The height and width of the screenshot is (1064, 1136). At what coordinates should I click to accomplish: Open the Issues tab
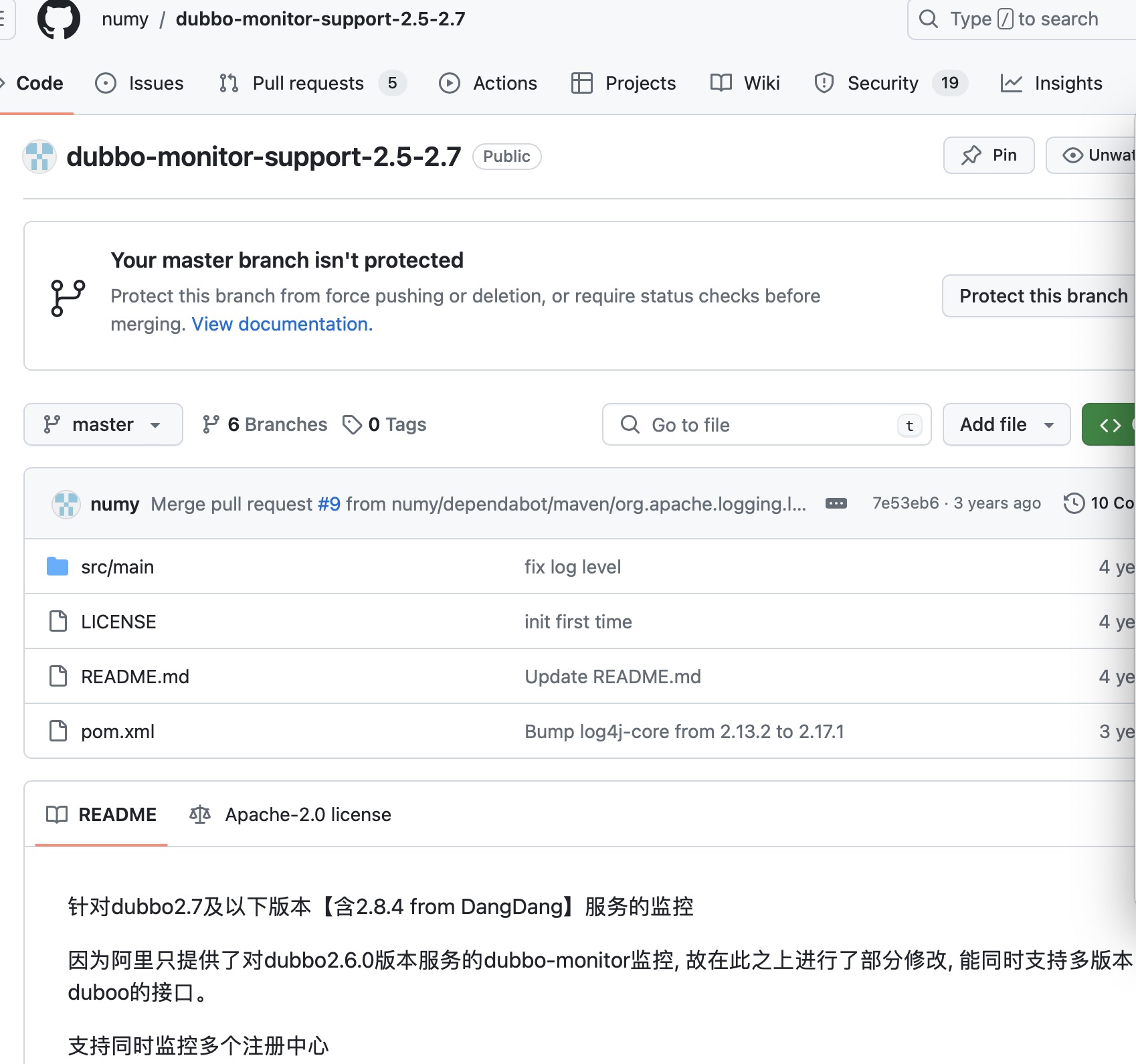point(139,83)
